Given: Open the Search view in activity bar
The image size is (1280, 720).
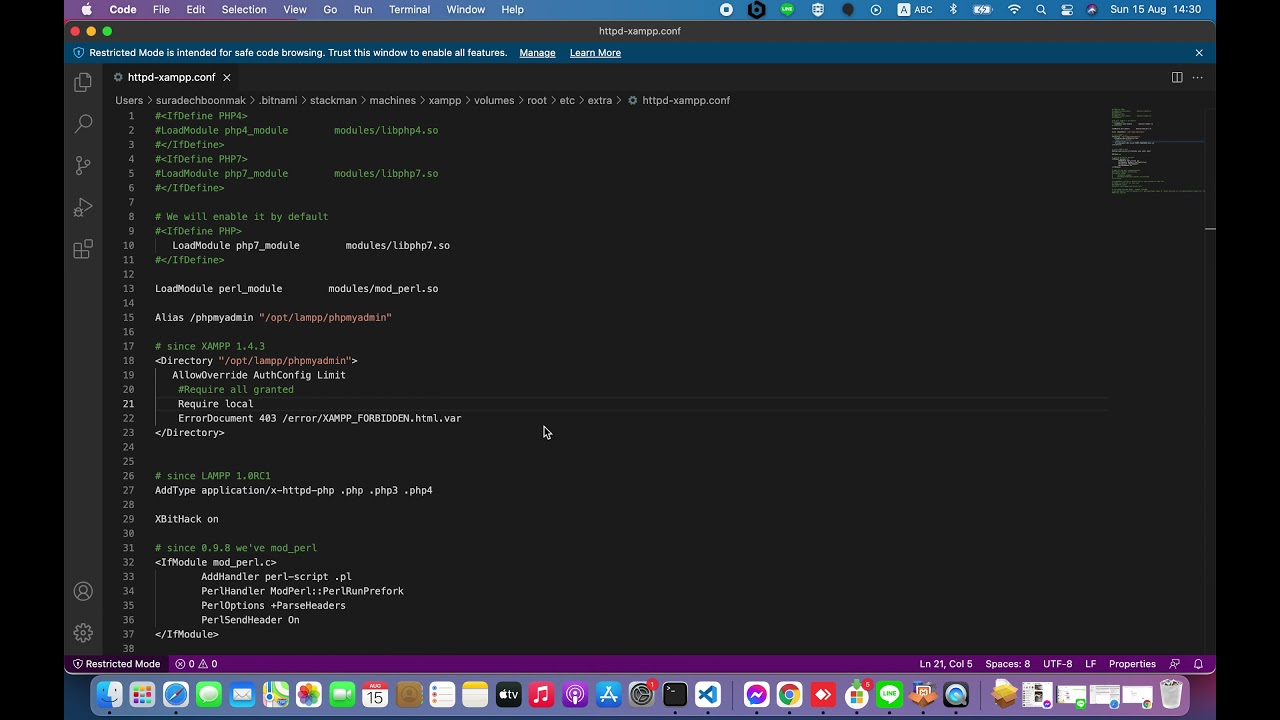Looking at the screenshot, I should click(x=83, y=124).
